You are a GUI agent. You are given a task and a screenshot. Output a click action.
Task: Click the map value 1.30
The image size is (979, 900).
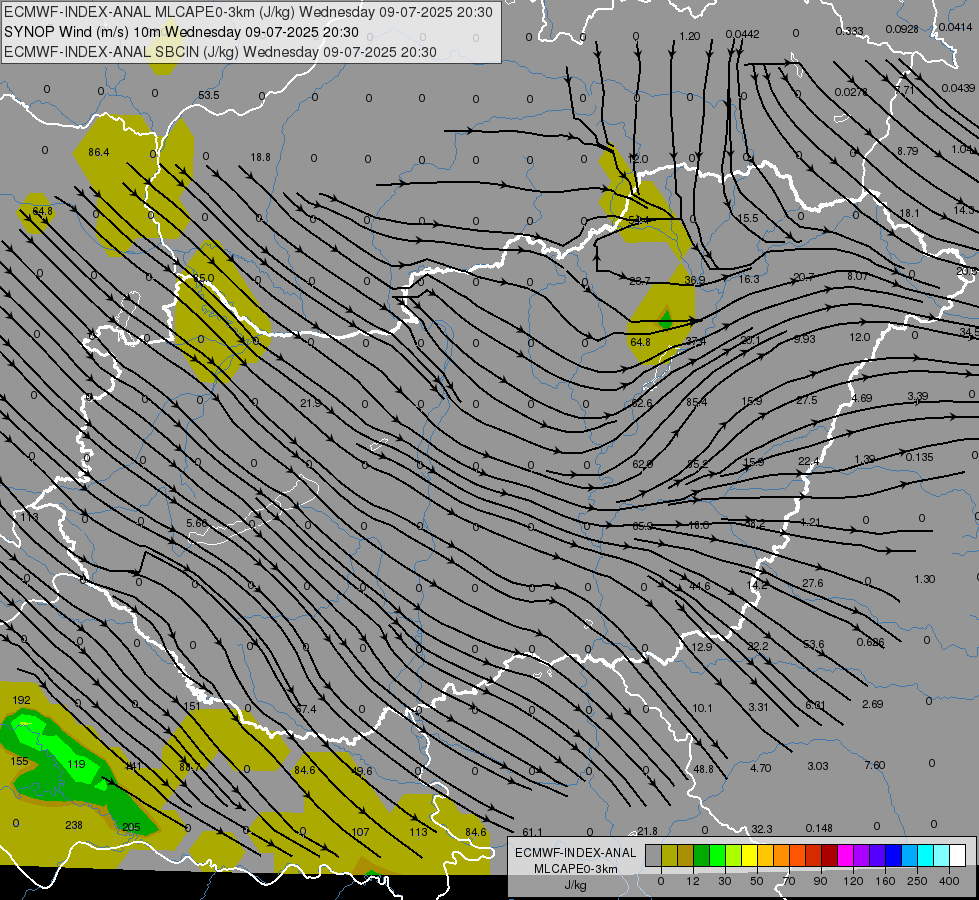point(924,579)
